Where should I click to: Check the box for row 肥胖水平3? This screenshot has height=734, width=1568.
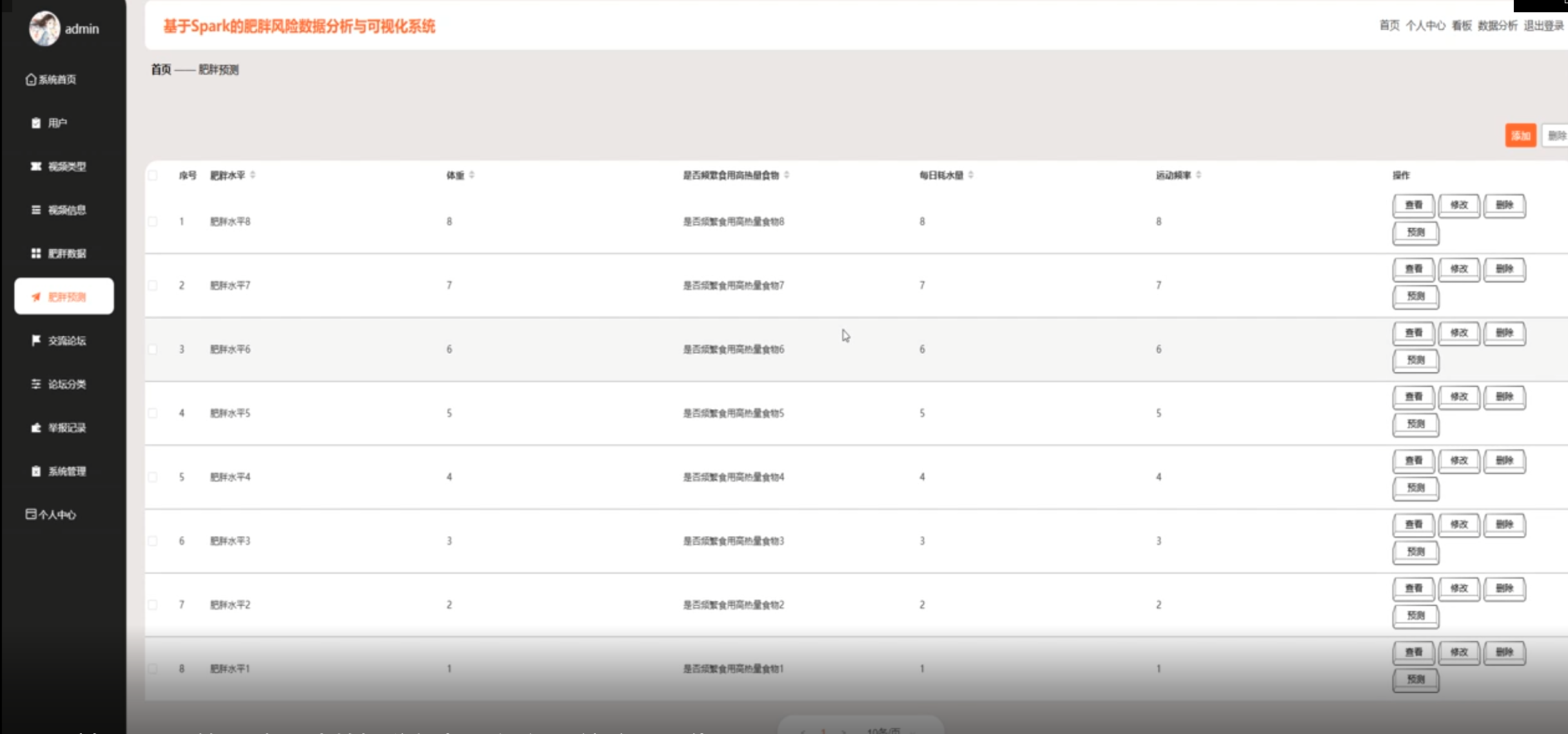pos(153,541)
